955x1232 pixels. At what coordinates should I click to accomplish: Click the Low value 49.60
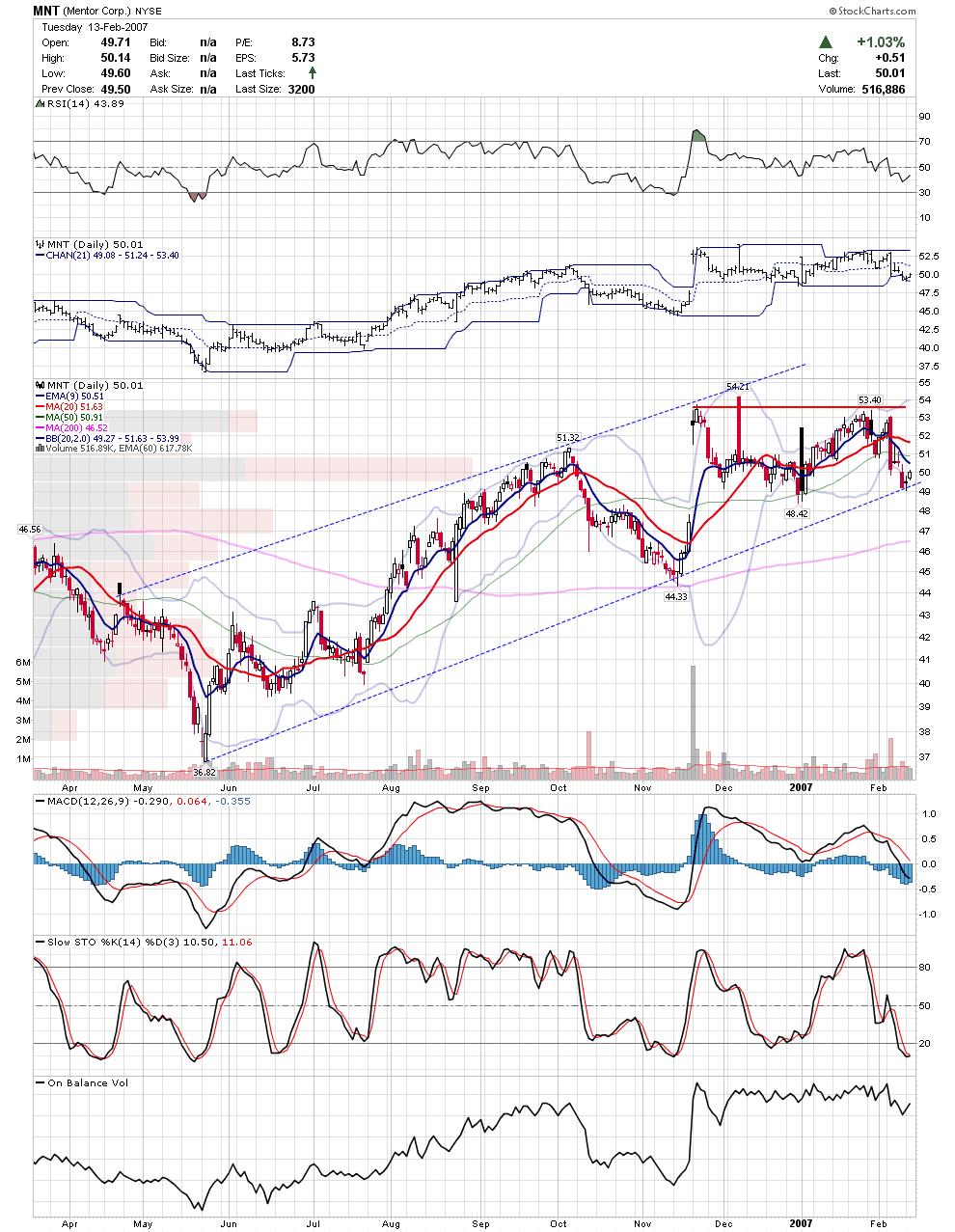point(114,73)
